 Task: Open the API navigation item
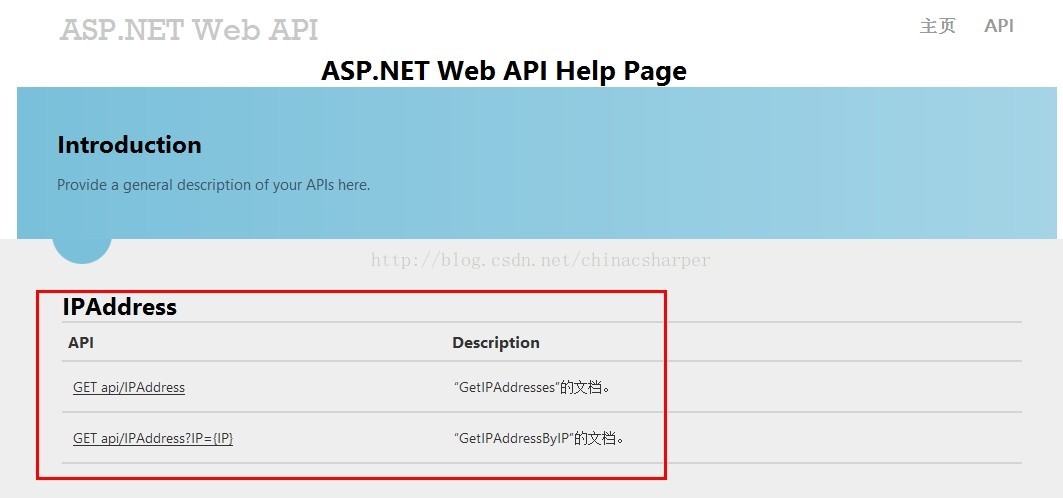tap(999, 26)
